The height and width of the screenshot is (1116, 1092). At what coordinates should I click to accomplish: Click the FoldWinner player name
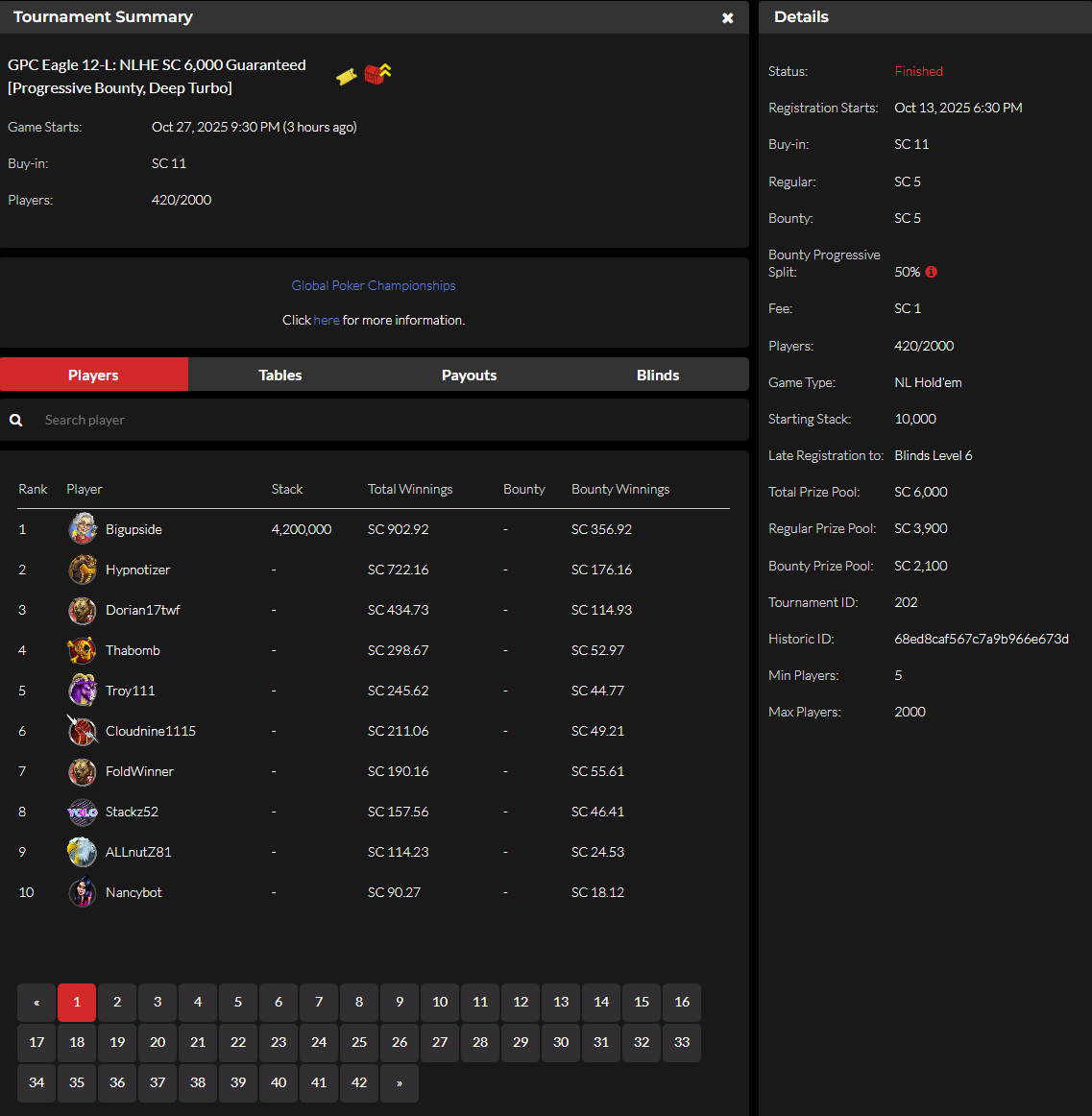[x=139, y=771]
